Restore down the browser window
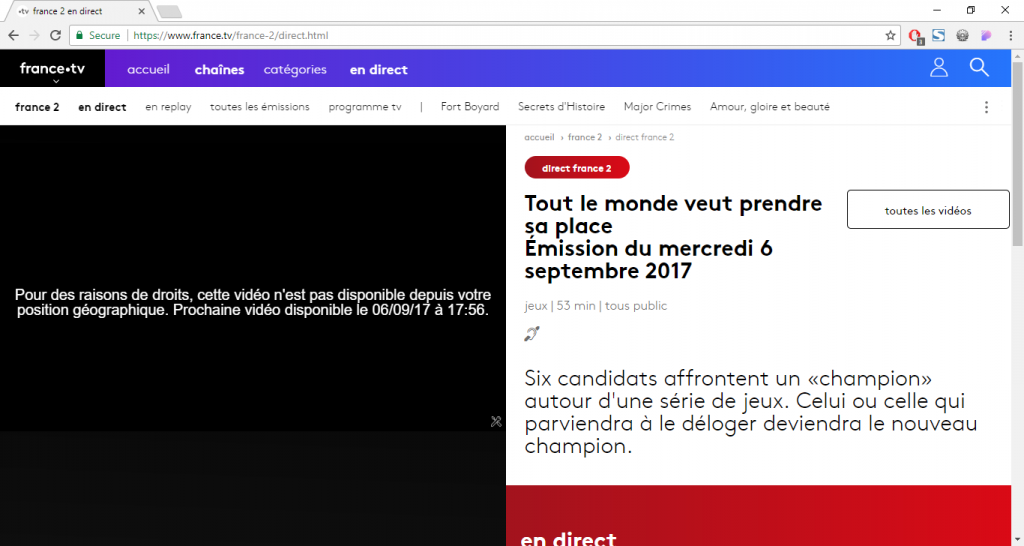The width and height of the screenshot is (1024, 546). [970, 10]
